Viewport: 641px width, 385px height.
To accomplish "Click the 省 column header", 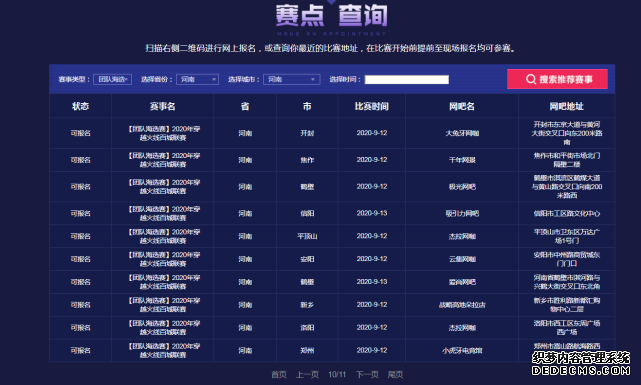I will tap(245, 106).
